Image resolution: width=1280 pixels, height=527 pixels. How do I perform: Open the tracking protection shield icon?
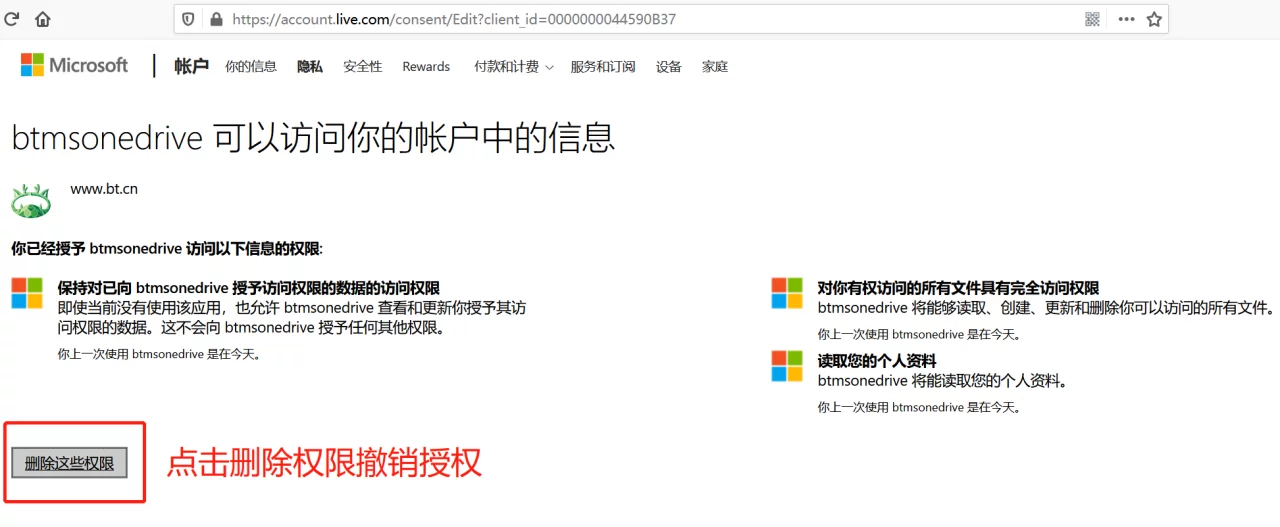click(x=189, y=19)
